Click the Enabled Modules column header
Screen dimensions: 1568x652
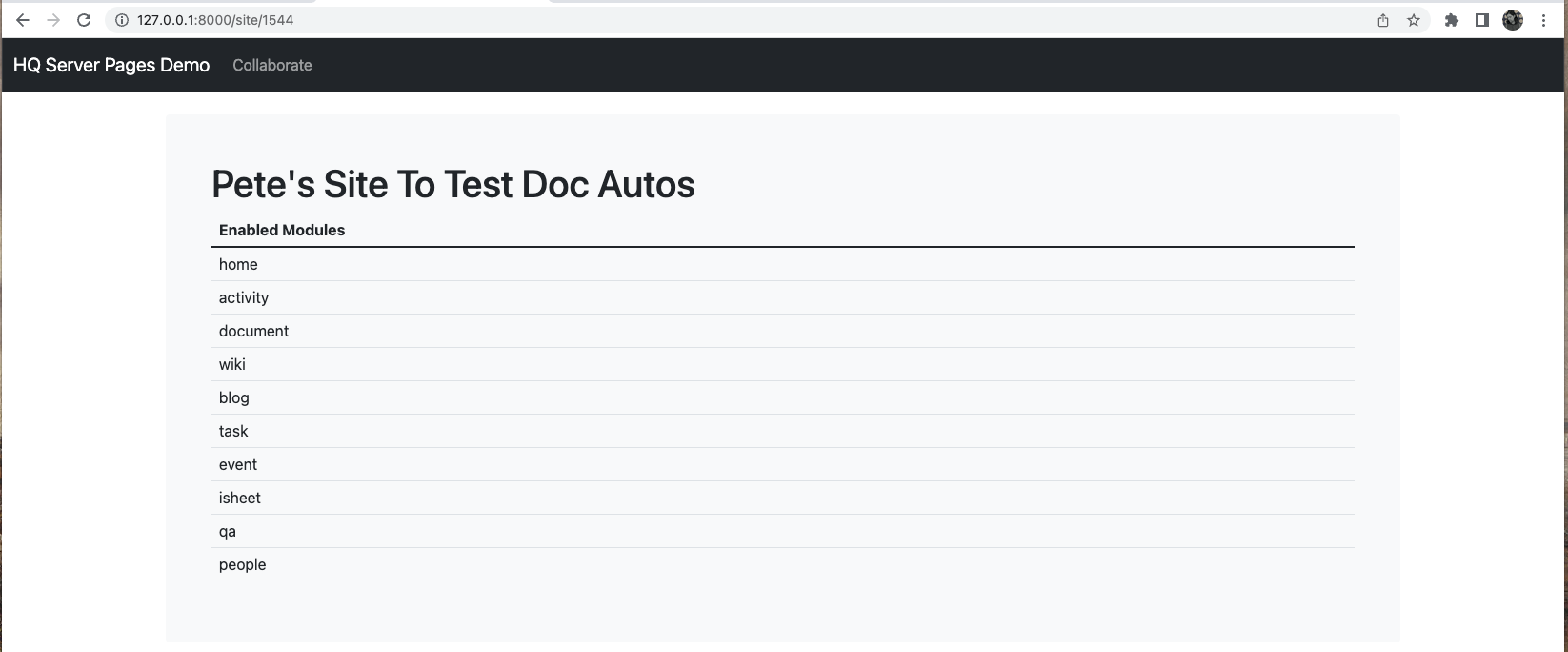282,230
